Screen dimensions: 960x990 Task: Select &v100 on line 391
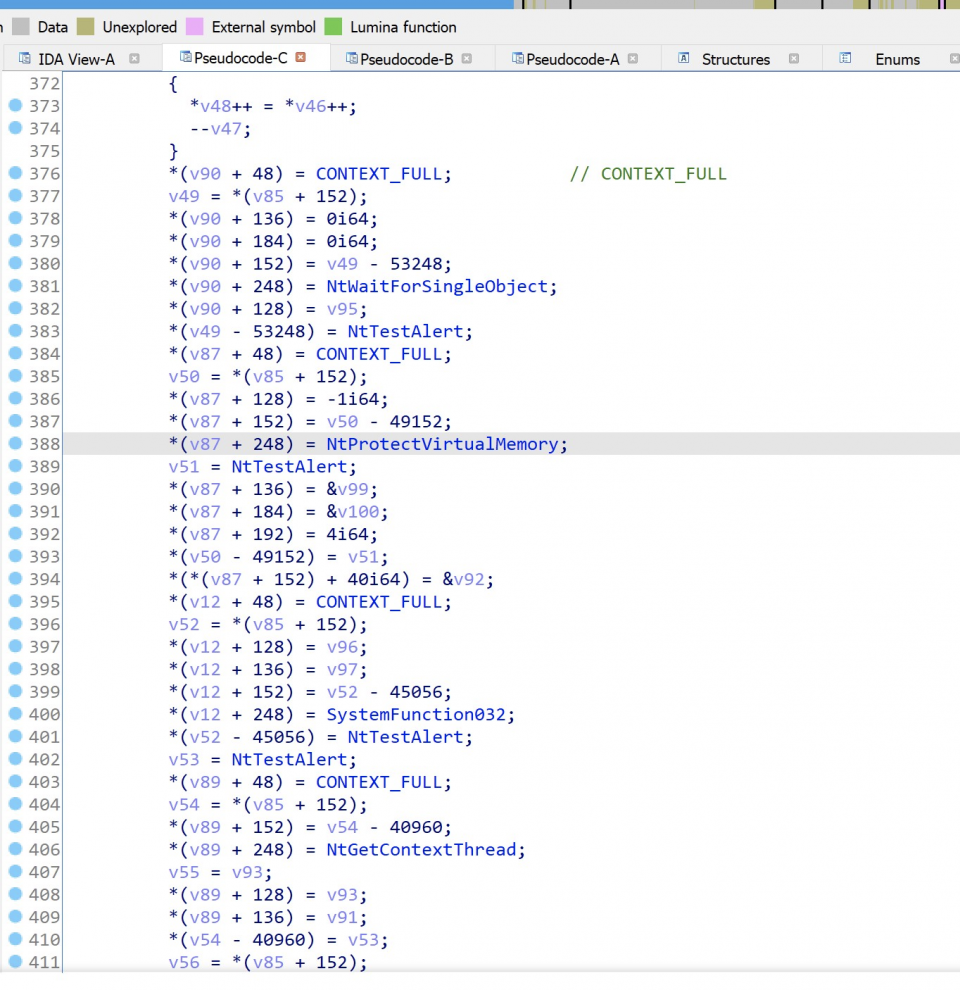352,512
